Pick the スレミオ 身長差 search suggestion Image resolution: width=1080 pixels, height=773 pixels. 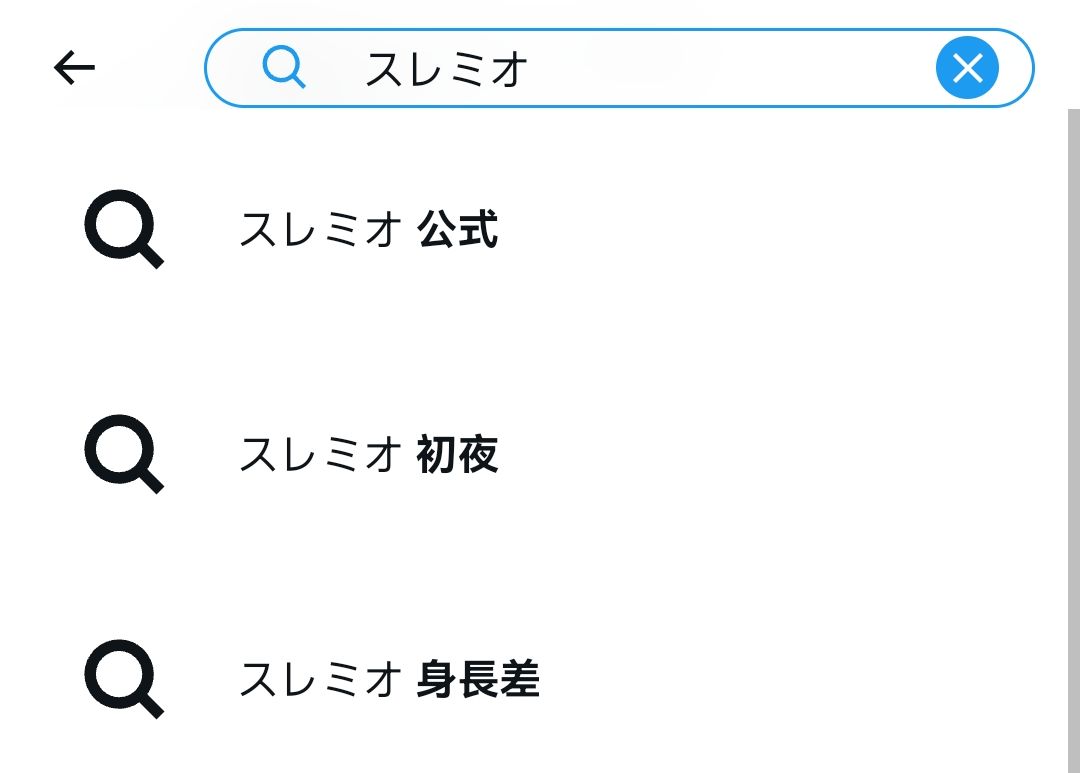pos(389,680)
